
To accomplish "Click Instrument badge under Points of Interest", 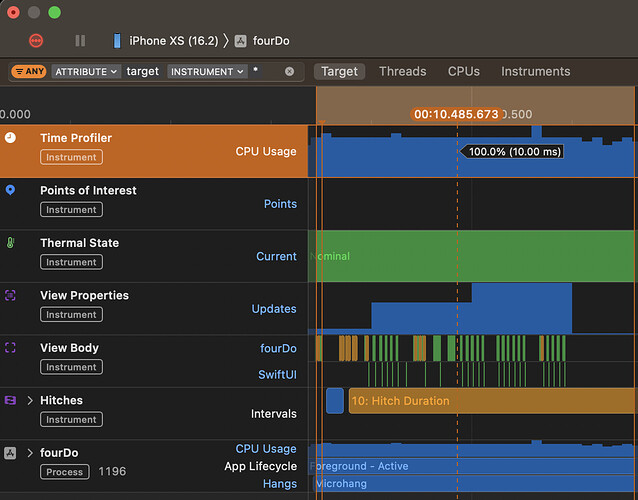I will pos(71,210).
